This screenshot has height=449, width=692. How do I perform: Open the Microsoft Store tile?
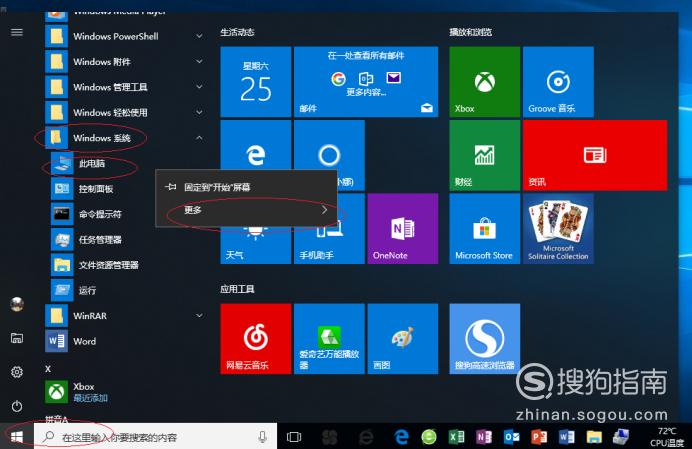(x=484, y=229)
